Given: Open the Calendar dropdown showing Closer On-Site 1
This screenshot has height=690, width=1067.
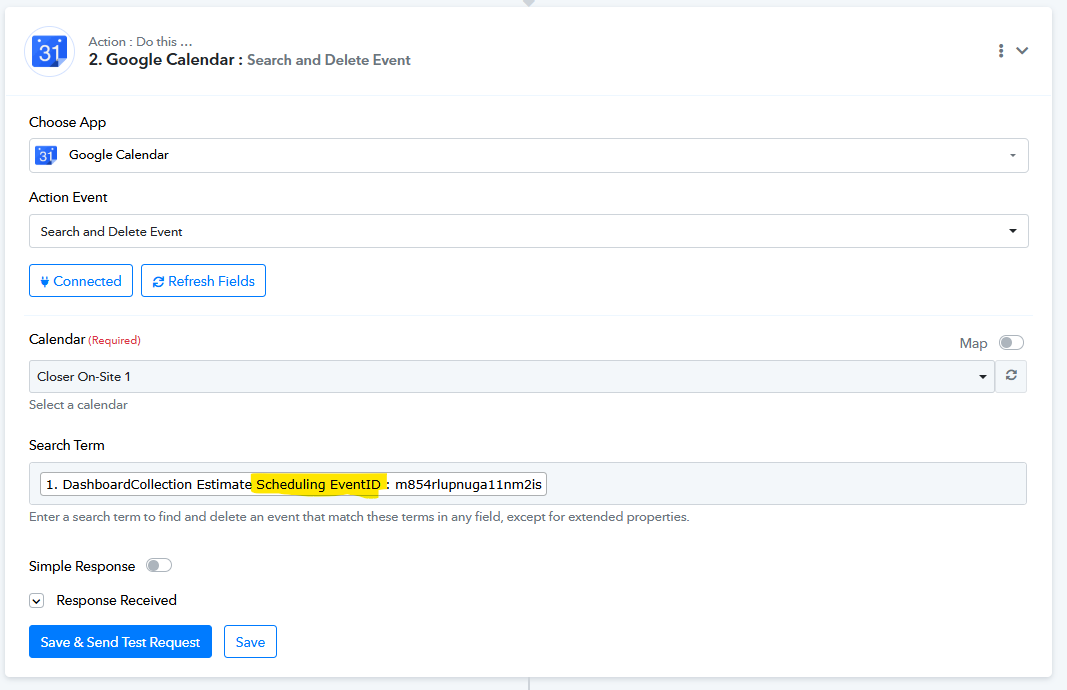Looking at the screenshot, I should [x=512, y=376].
